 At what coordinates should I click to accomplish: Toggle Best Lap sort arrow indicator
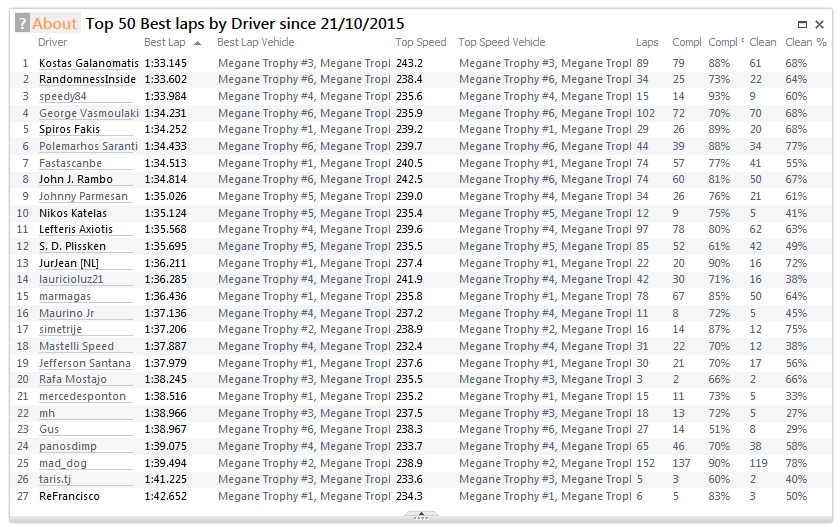197,43
